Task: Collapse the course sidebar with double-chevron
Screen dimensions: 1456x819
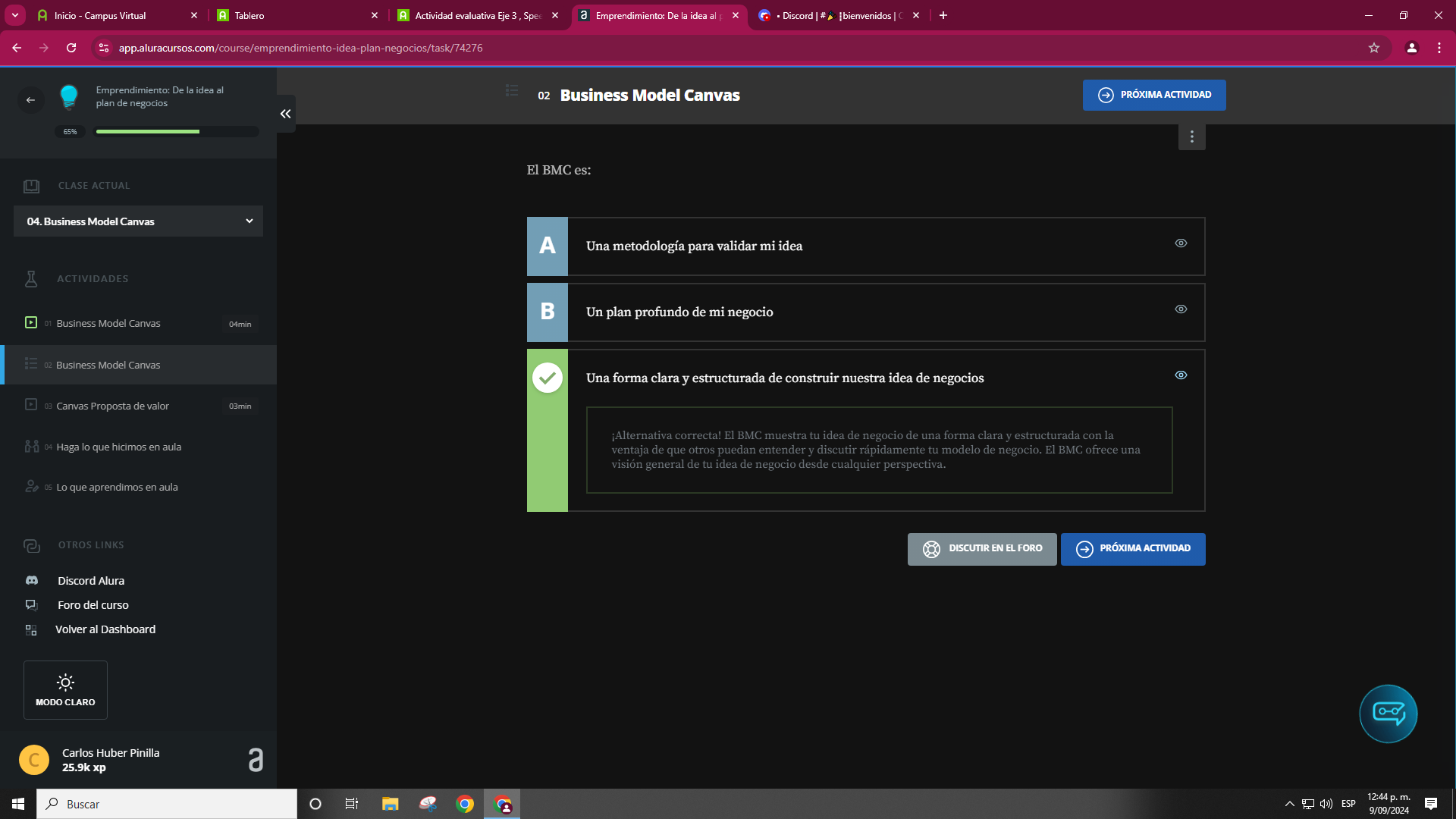Action: (x=285, y=114)
